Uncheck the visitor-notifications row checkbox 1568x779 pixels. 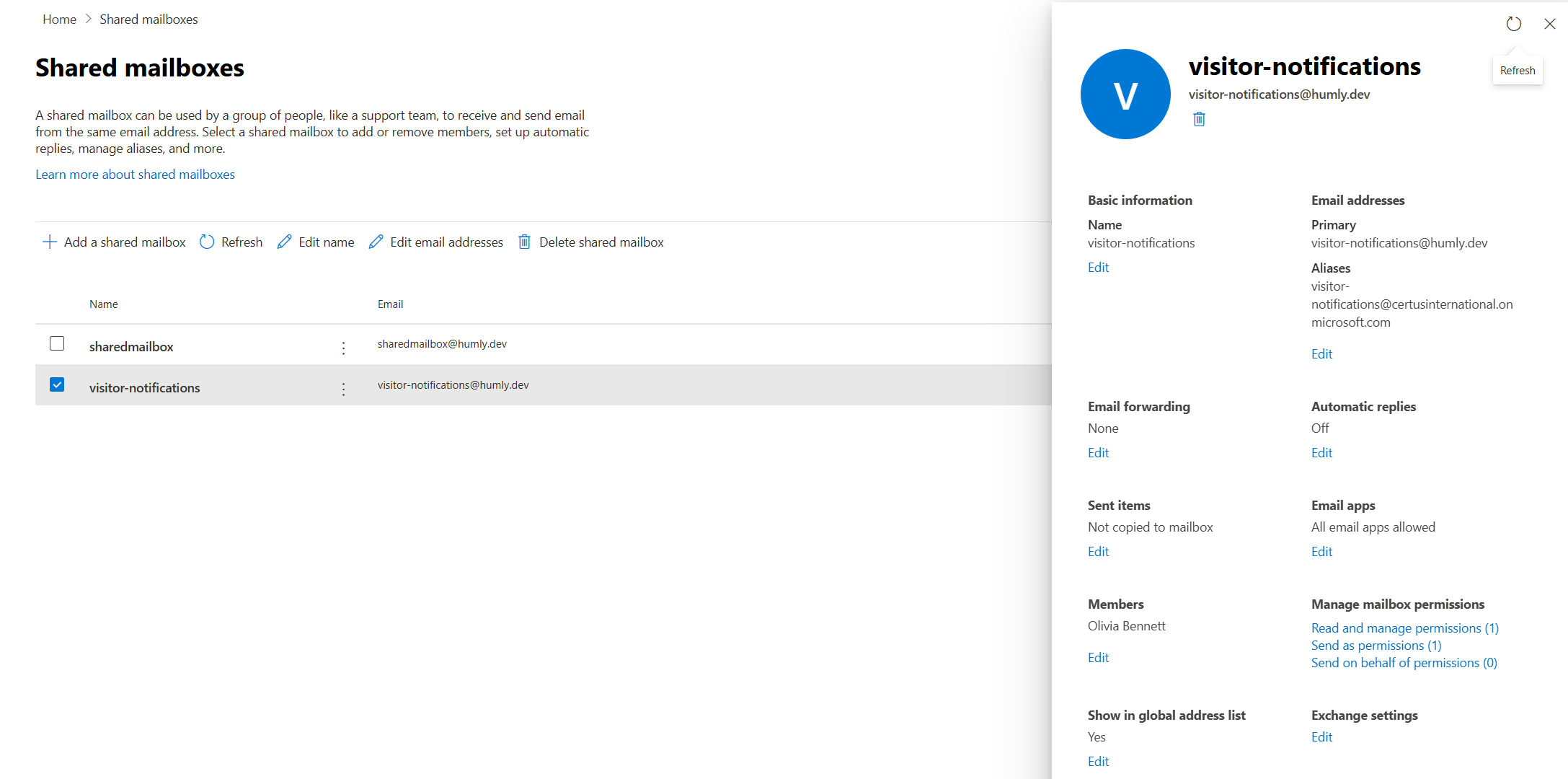tap(57, 385)
